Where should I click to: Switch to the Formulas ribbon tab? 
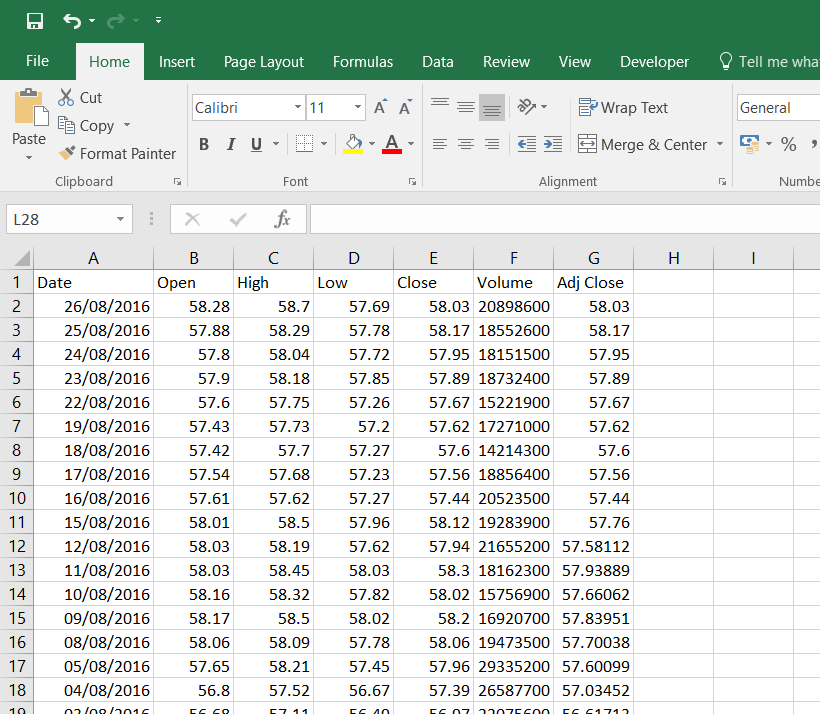(x=362, y=61)
